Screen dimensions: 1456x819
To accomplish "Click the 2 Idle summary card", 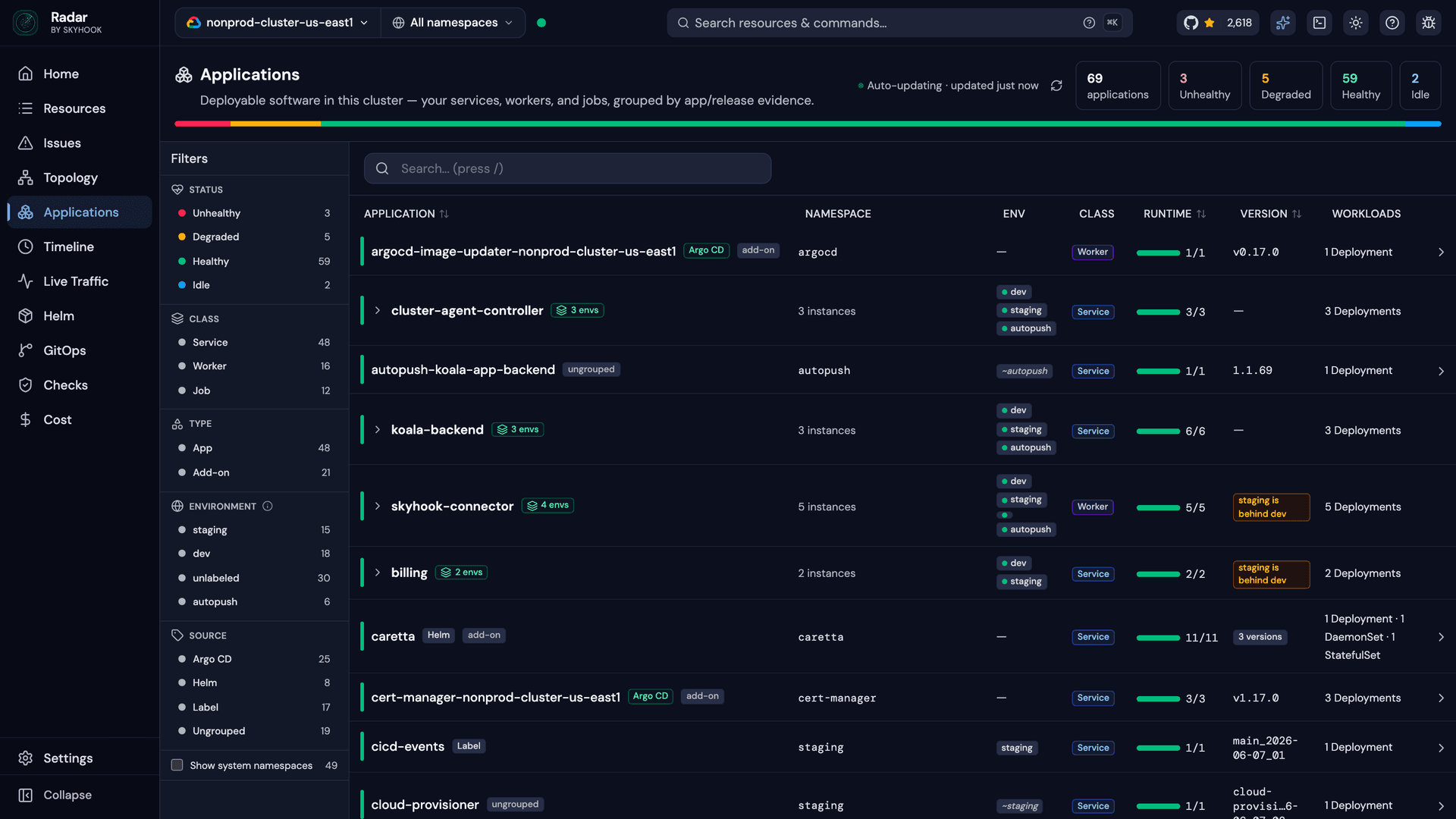I will (x=1420, y=86).
